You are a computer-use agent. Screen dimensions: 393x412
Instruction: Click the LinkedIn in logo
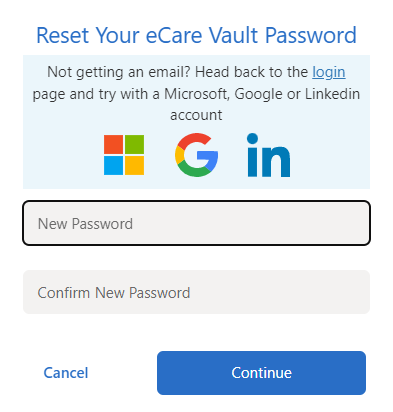268,155
